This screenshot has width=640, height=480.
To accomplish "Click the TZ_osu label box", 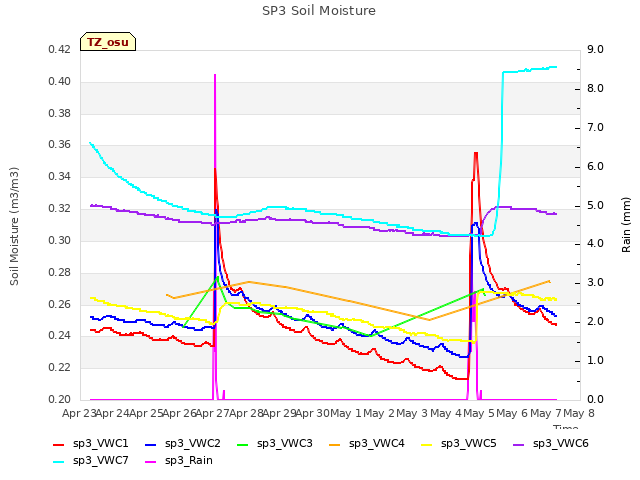I will click(x=108, y=42).
